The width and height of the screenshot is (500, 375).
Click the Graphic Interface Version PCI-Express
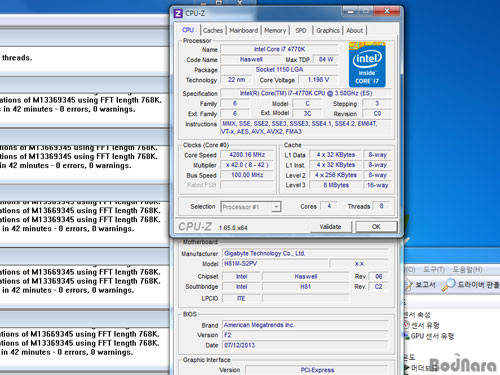pos(317,370)
